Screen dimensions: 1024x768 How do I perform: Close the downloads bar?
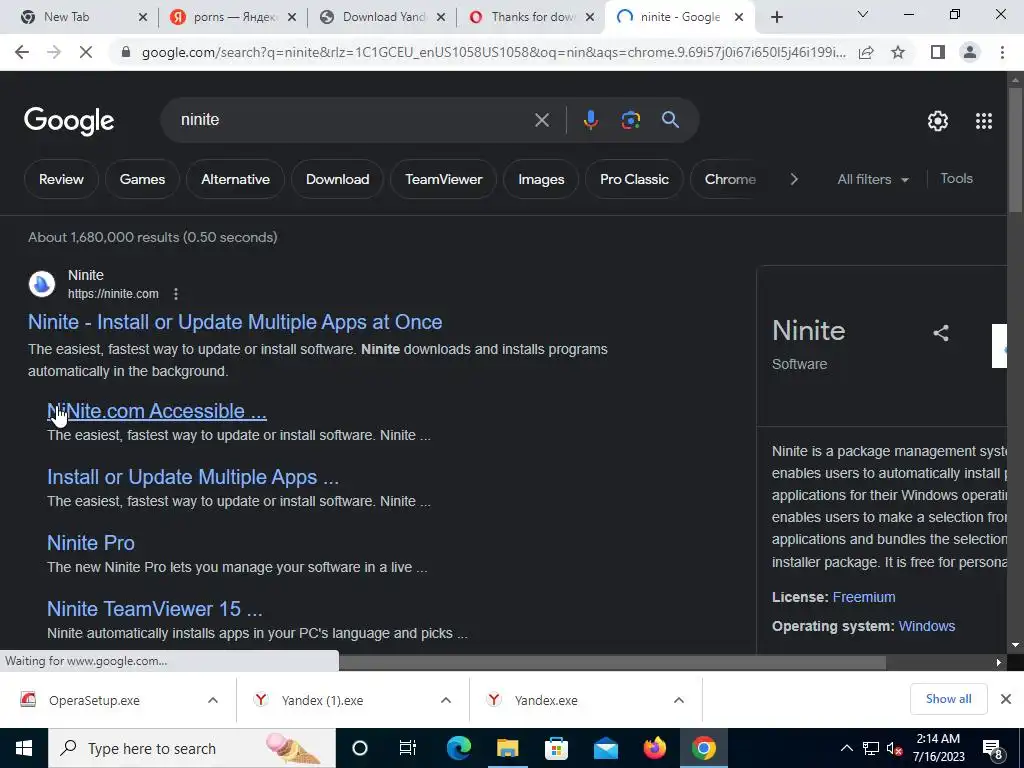click(x=1006, y=699)
